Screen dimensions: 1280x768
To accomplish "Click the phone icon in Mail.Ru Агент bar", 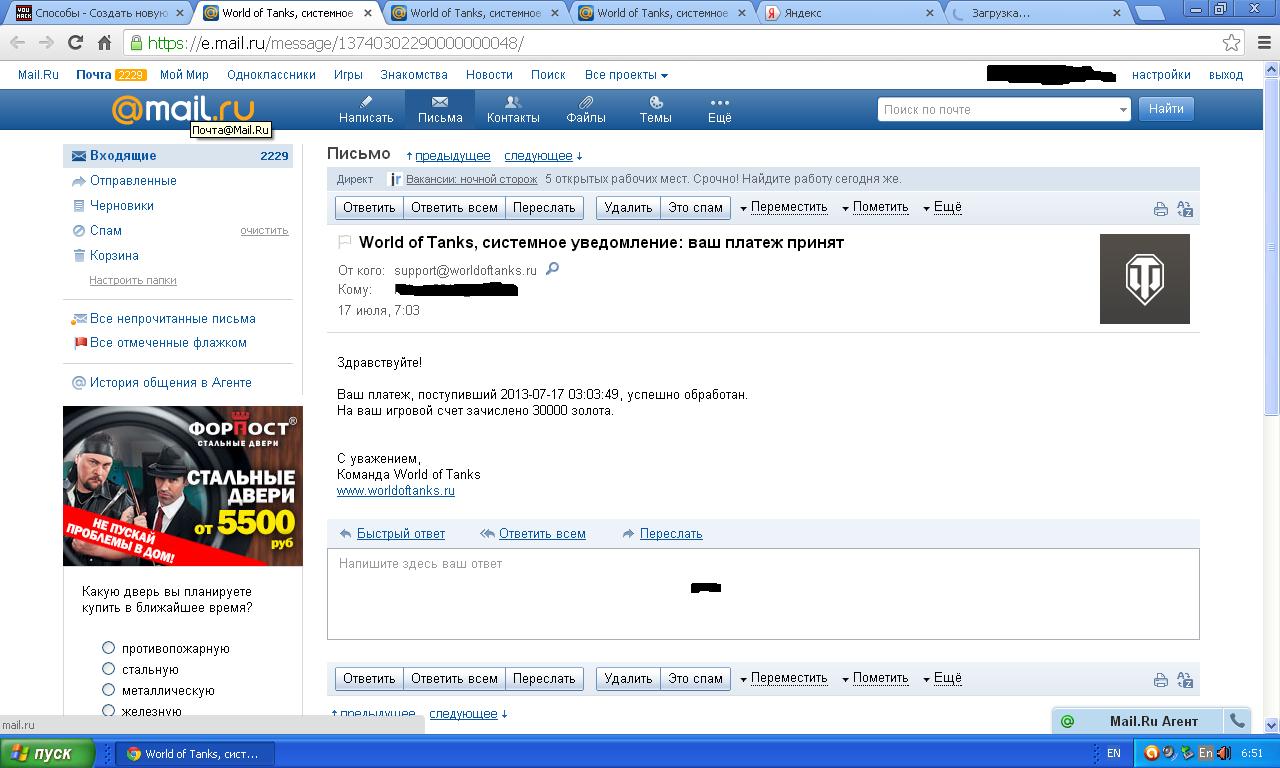I will click(x=1237, y=721).
